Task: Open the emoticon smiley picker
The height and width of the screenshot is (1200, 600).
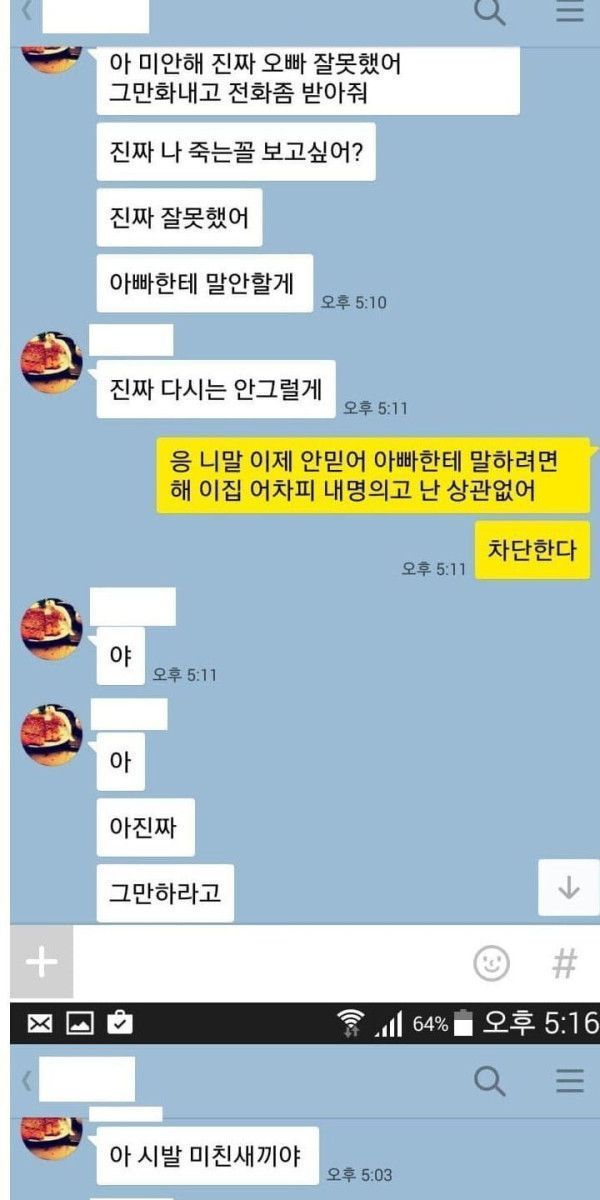Action: 491,964
